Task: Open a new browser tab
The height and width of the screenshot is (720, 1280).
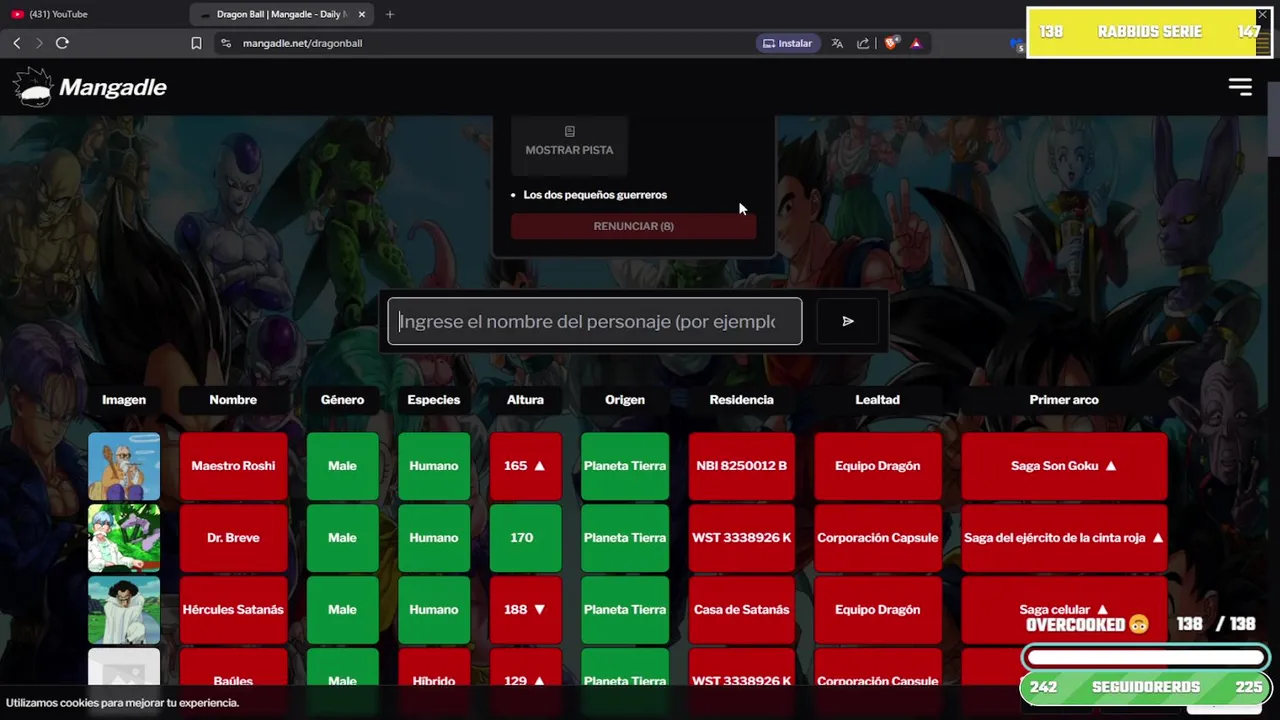Action: click(390, 14)
